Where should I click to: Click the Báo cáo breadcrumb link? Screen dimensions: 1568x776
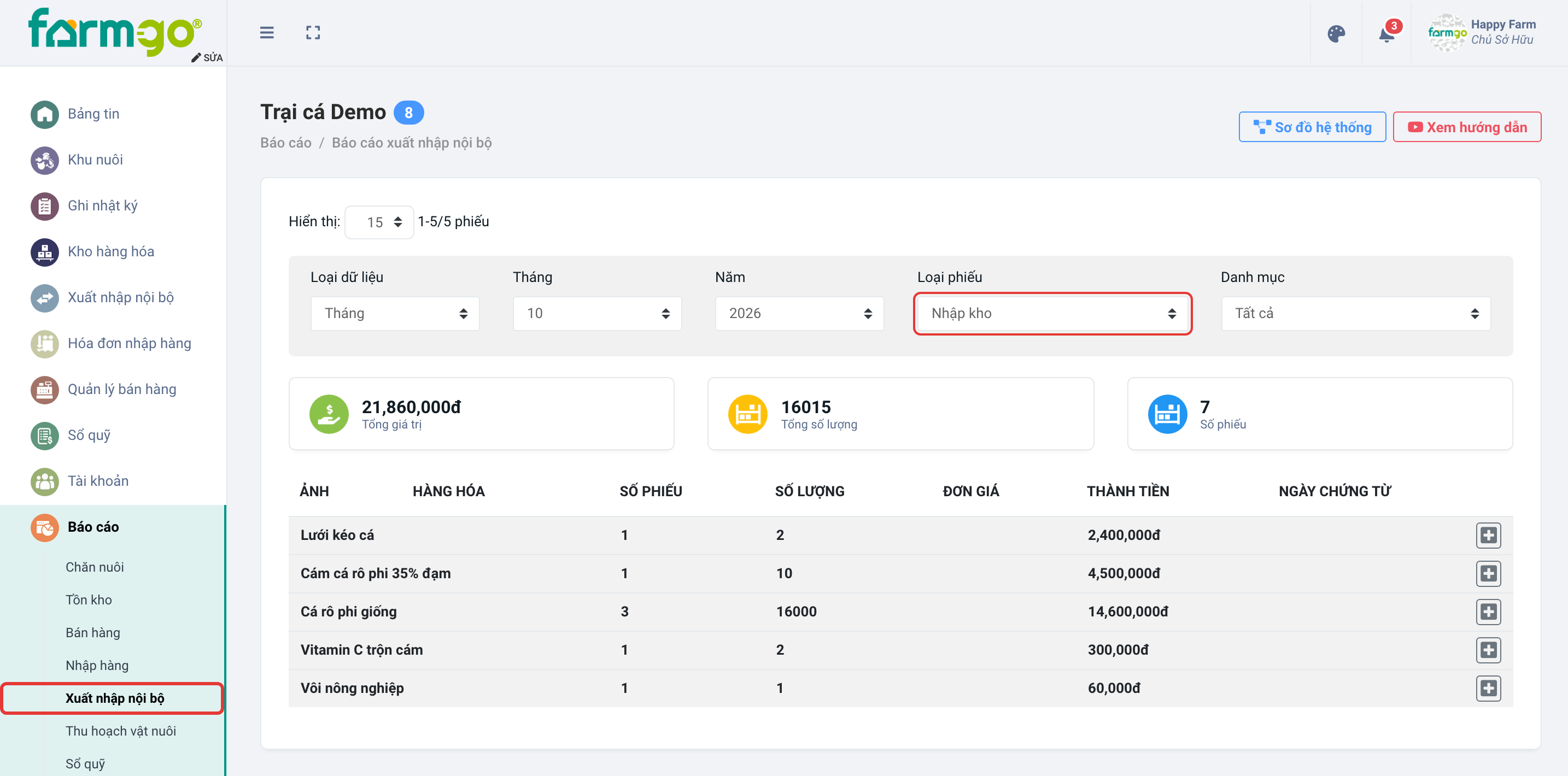(x=285, y=143)
